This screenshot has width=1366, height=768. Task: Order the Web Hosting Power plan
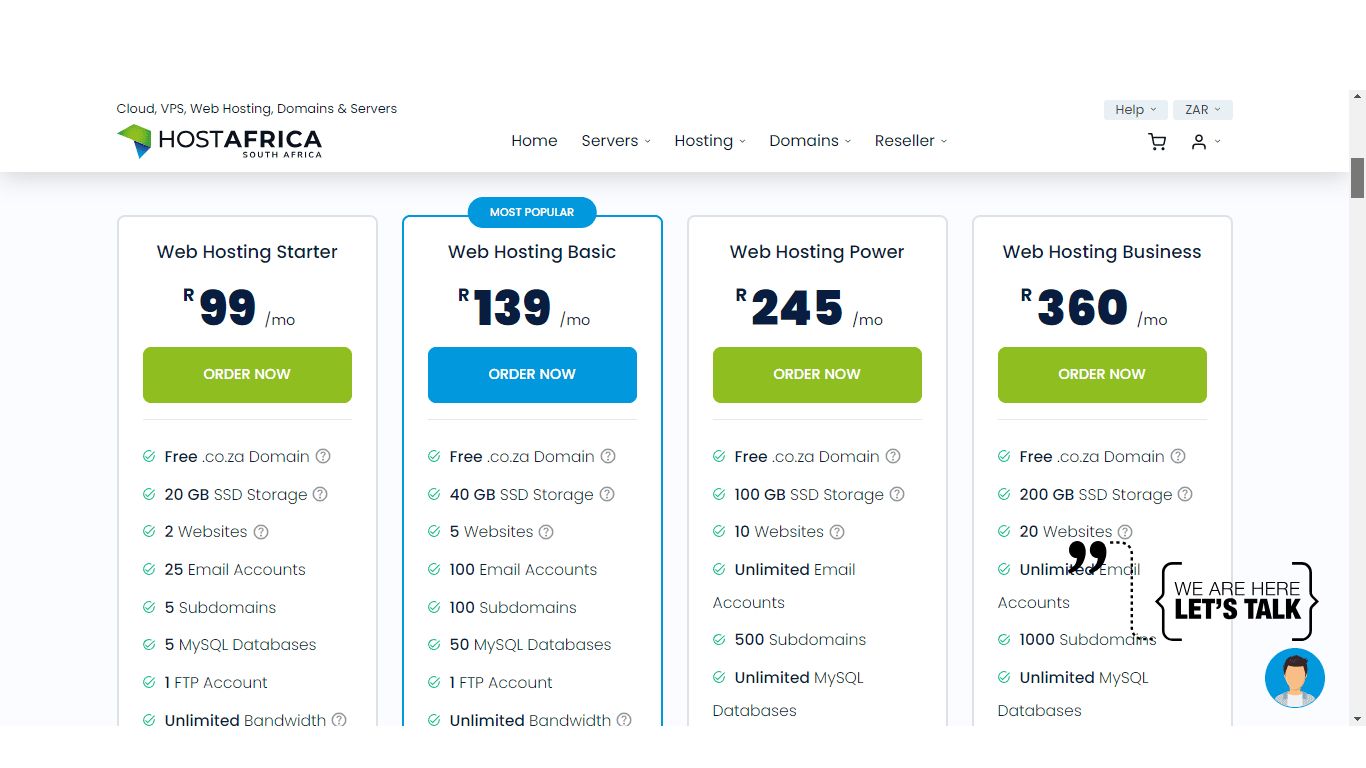pos(817,375)
